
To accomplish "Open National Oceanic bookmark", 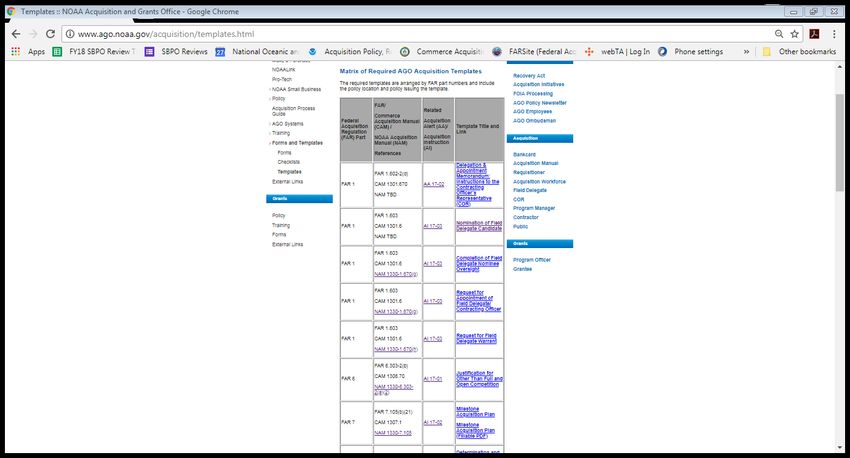I will (x=257, y=51).
